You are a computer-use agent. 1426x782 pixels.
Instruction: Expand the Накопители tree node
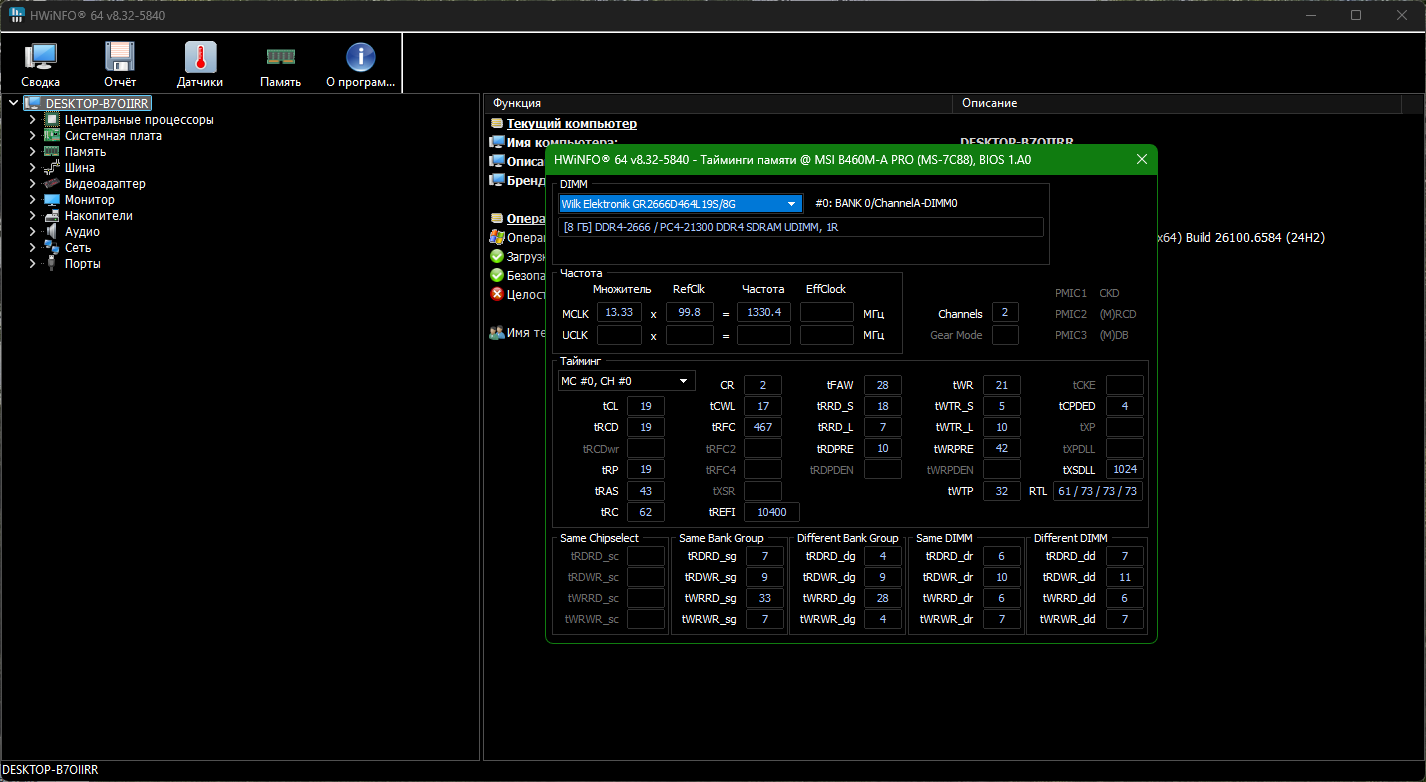point(32,216)
